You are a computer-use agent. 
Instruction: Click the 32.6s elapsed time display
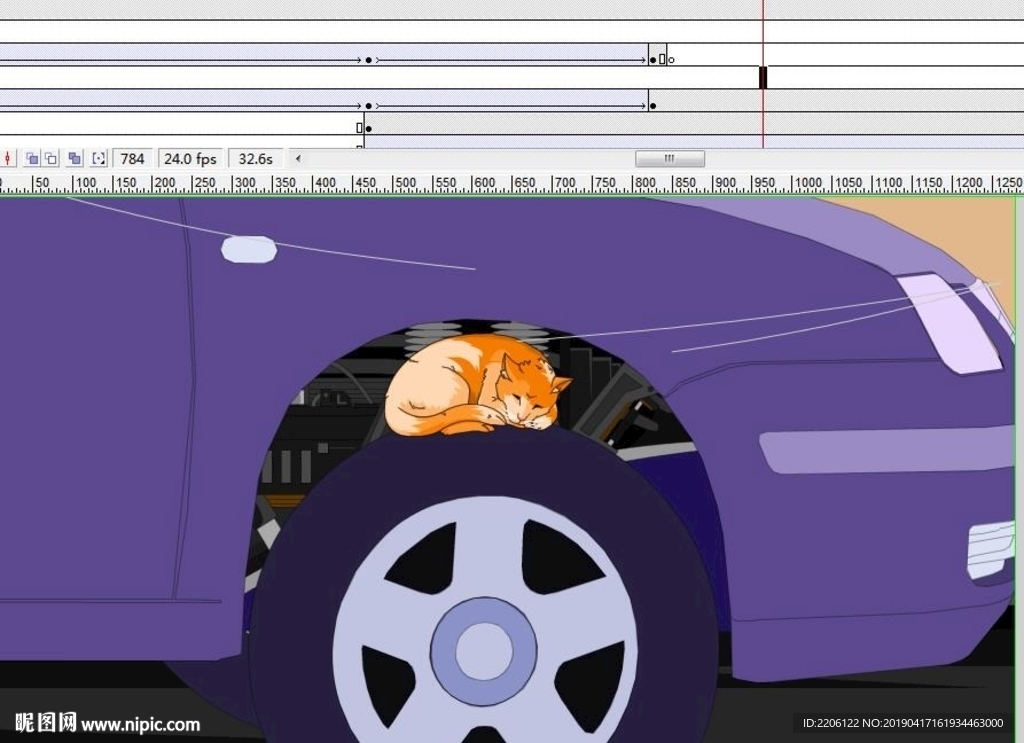(255, 158)
